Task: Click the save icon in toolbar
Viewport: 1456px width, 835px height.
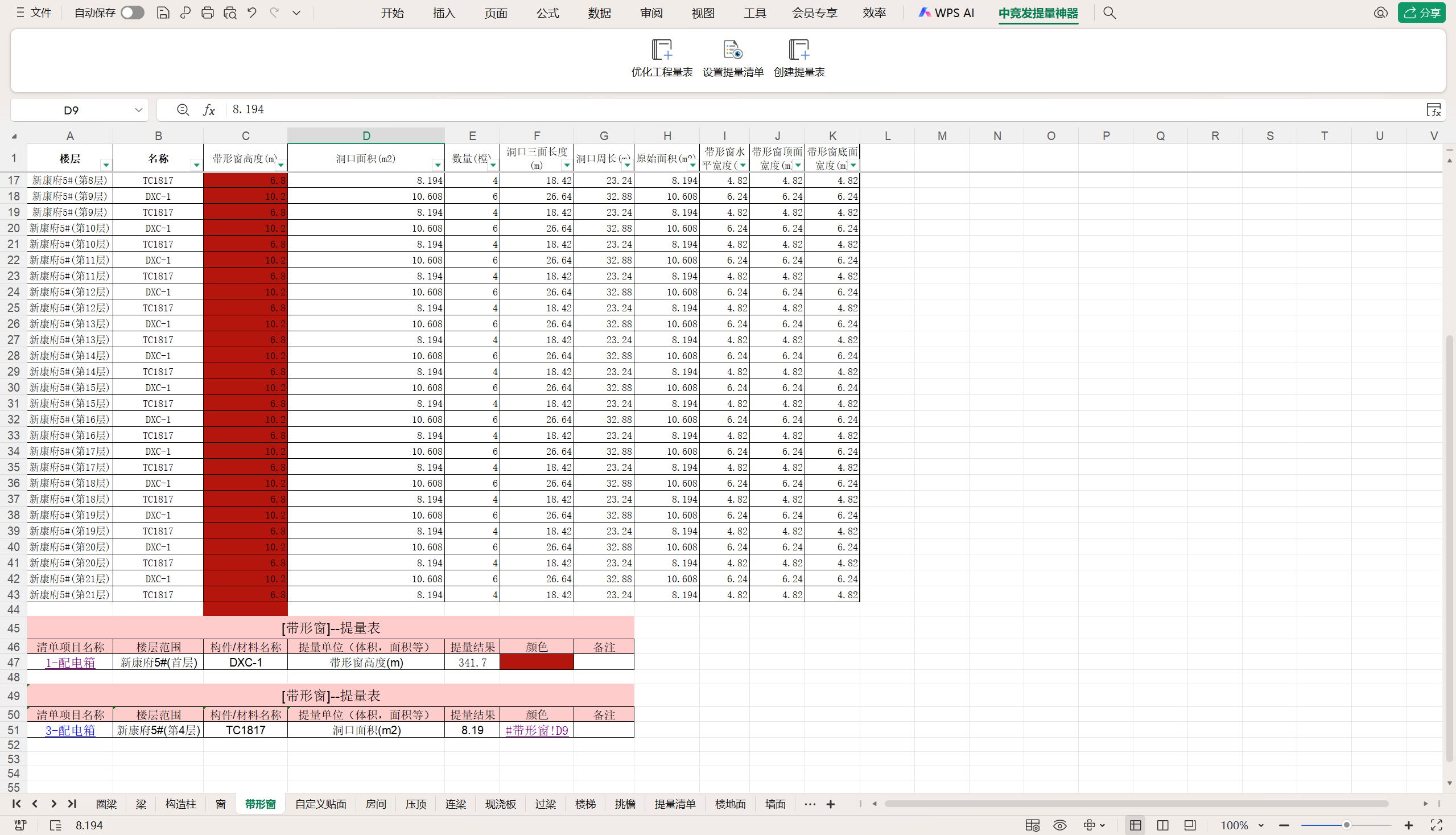Action: coord(163,13)
